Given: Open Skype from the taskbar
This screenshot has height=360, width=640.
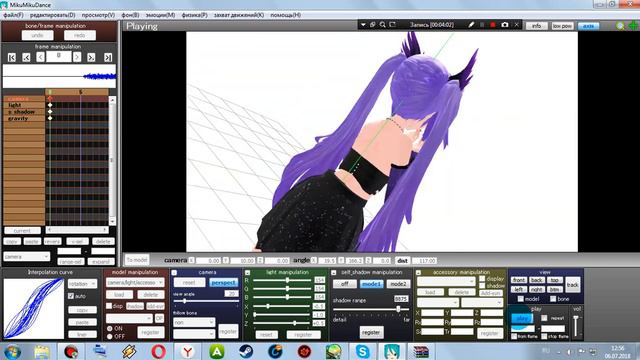Looking at the screenshot, I should tap(362, 351).
